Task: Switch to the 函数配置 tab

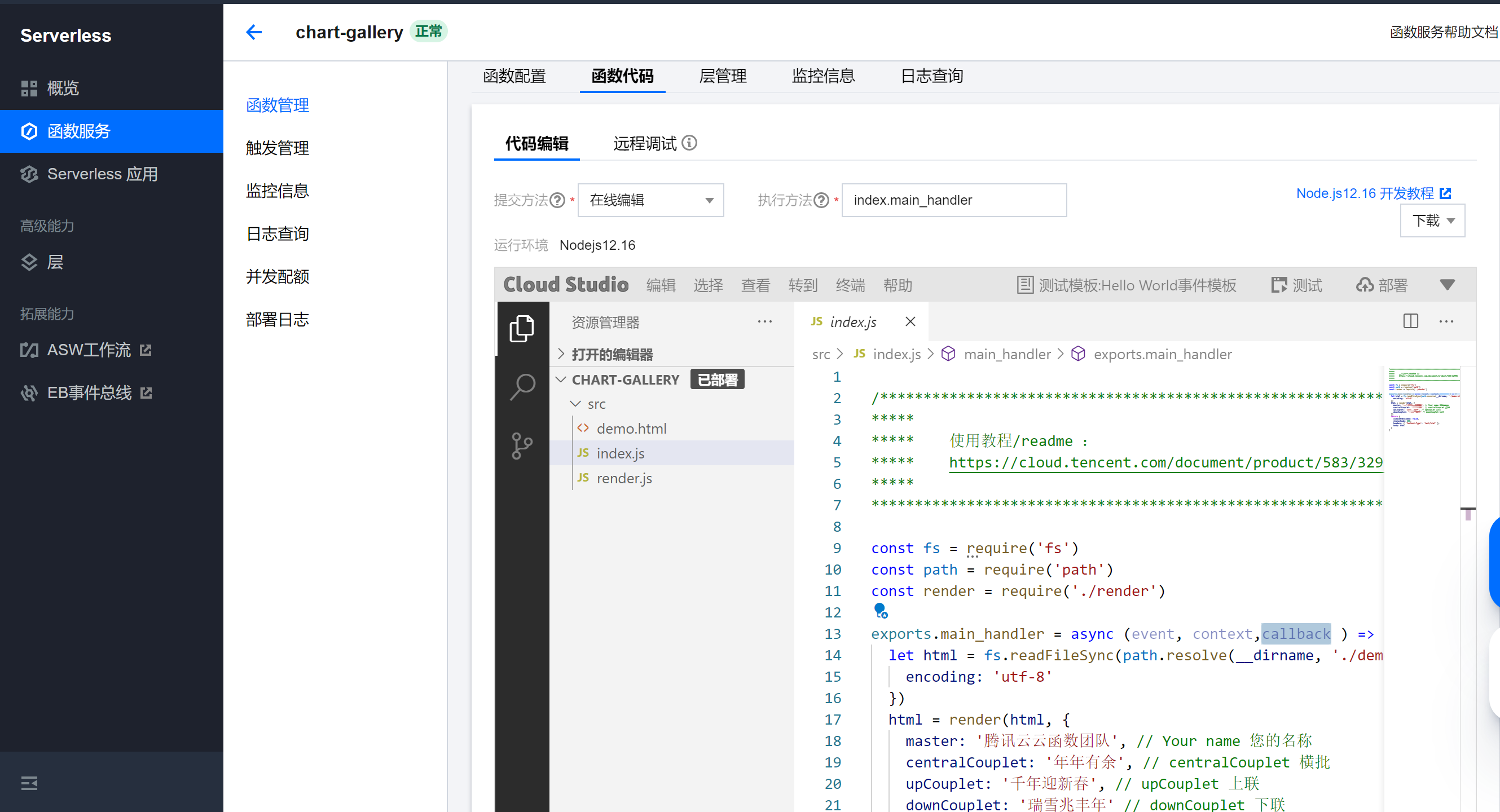Action: [514, 76]
